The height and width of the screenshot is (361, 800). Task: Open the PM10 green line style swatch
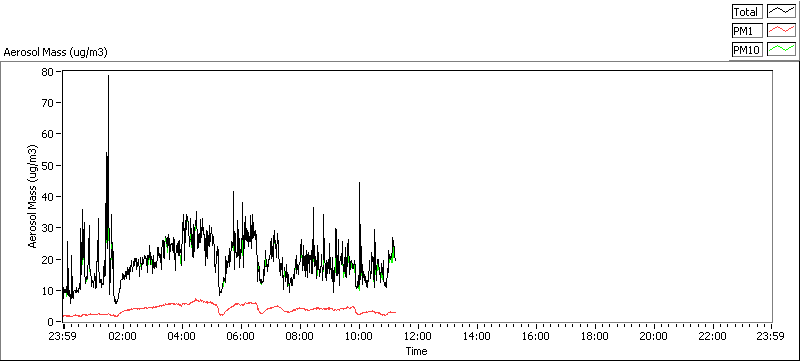(x=782, y=49)
